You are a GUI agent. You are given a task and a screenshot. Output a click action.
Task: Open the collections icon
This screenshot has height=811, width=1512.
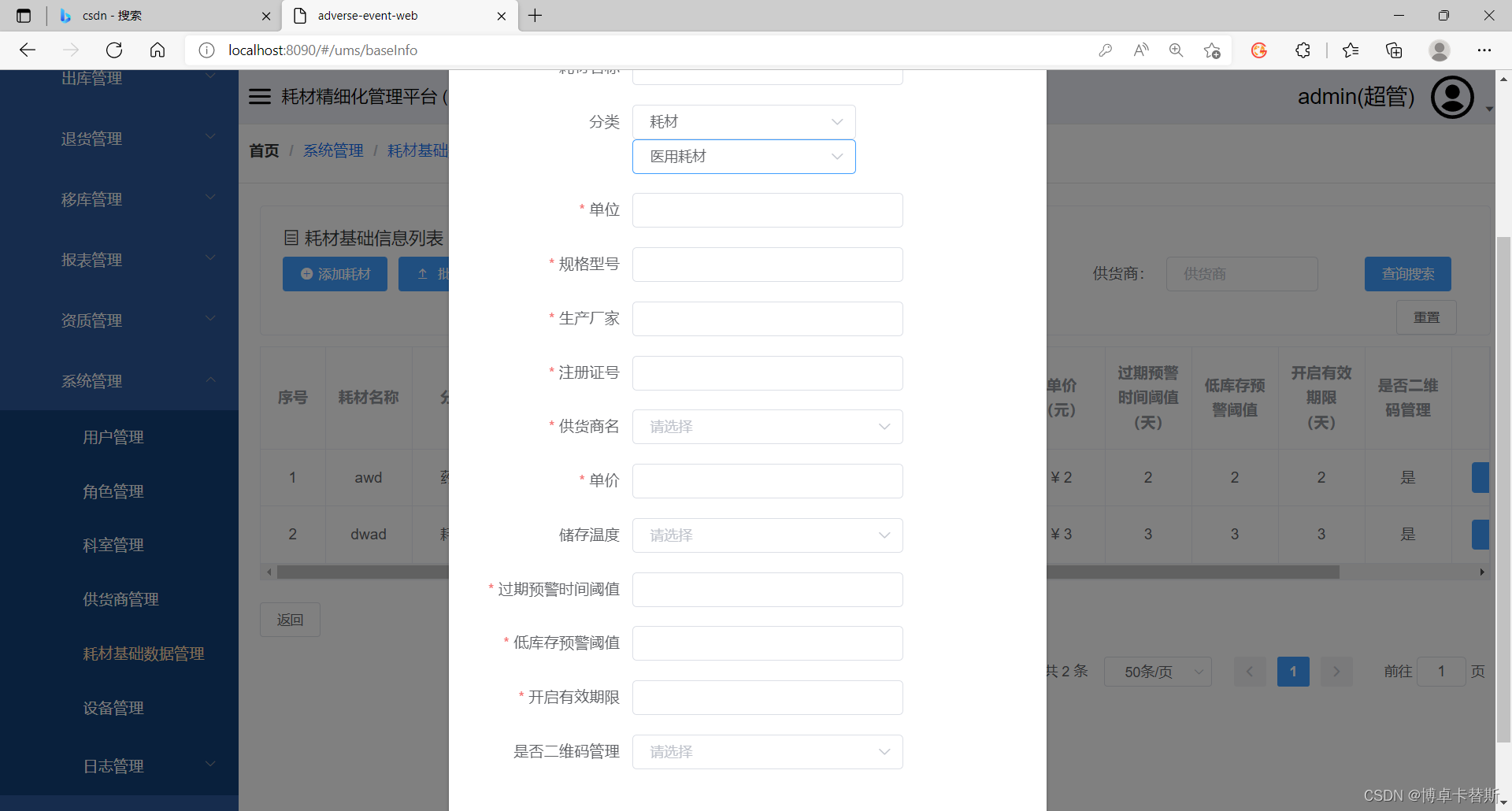click(1394, 50)
